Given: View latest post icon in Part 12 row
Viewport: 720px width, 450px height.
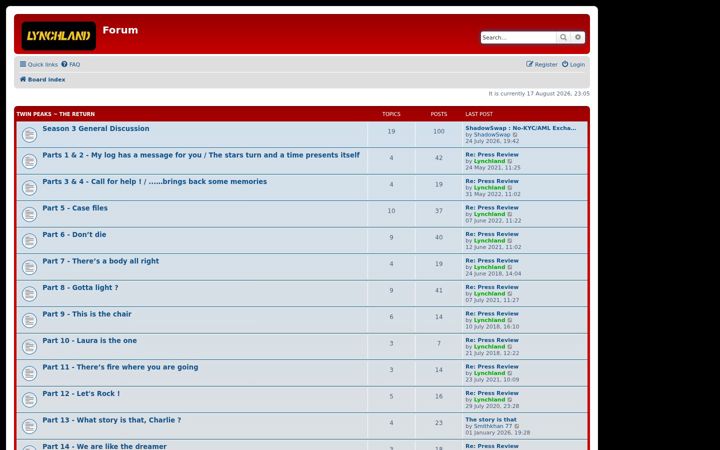Looking at the screenshot, I should click(510, 400).
